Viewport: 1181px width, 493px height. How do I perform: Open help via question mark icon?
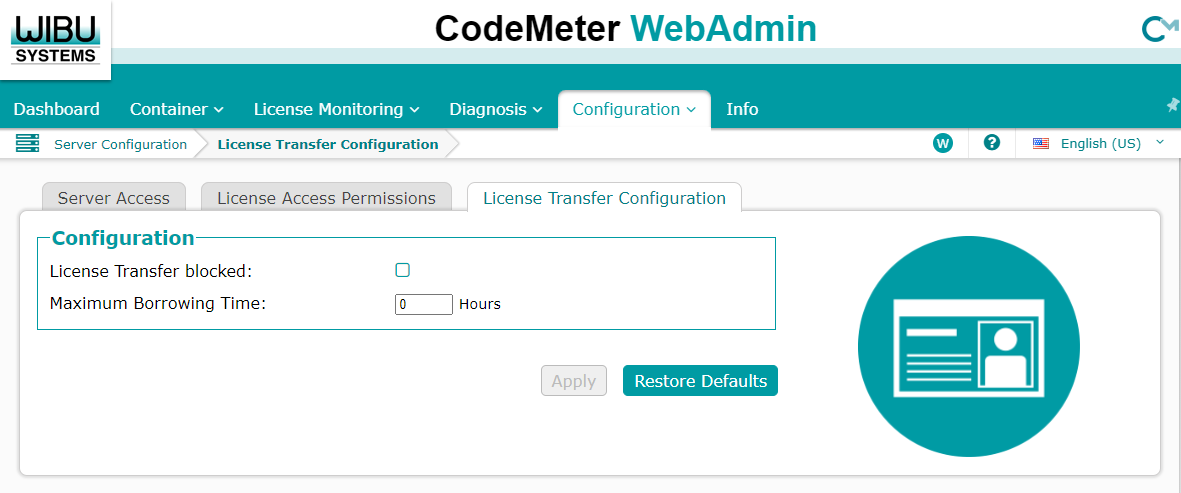pos(992,143)
